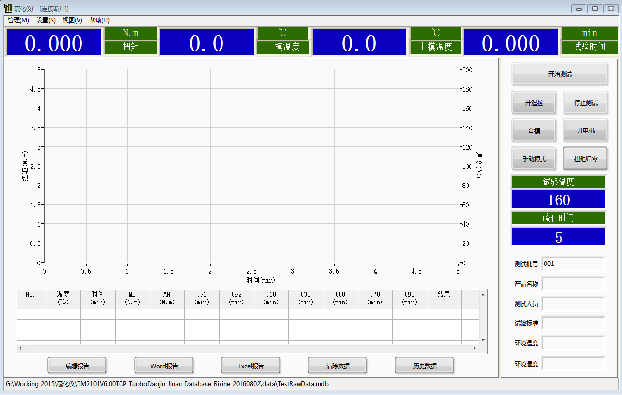The width and height of the screenshot is (622, 395).
Task: Click the green N.m unit label
Action: click(131, 33)
